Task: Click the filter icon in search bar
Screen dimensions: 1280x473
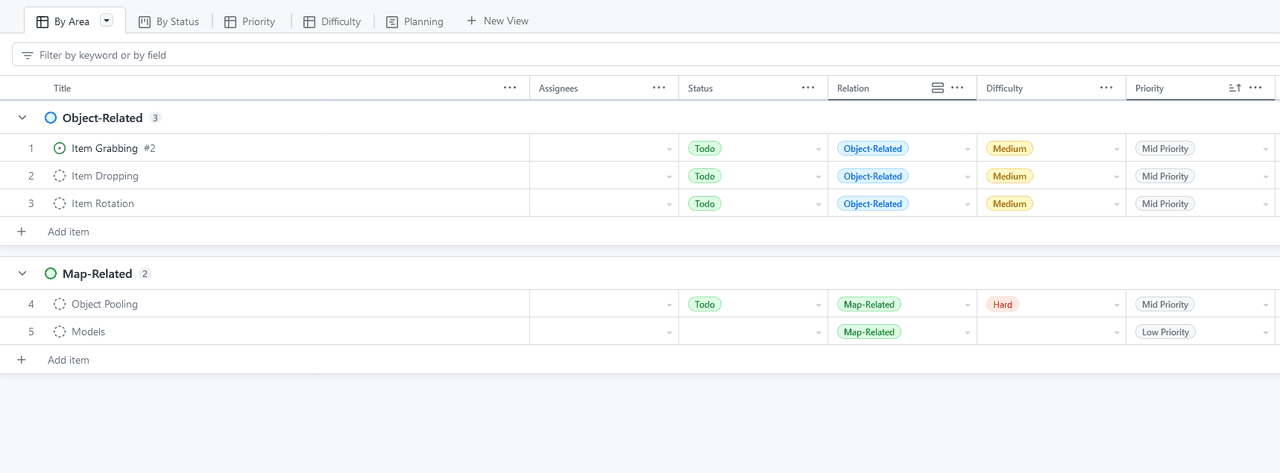Action: [x=27, y=55]
